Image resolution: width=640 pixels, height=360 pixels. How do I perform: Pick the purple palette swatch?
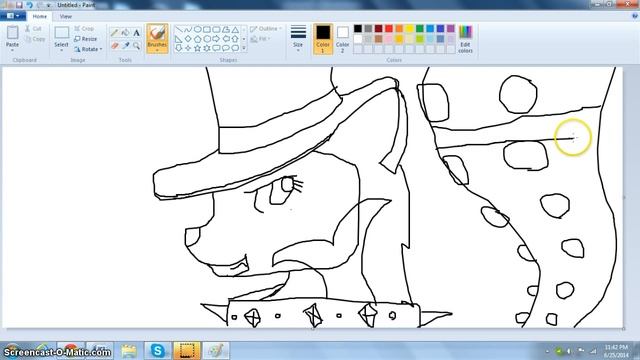tap(451, 29)
